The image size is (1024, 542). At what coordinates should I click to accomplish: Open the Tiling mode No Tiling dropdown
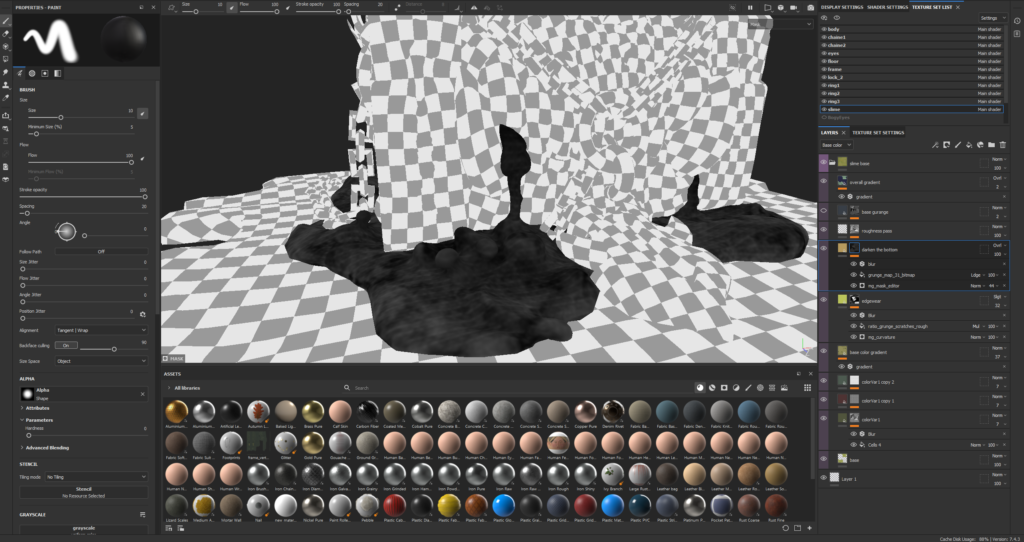(96, 477)
